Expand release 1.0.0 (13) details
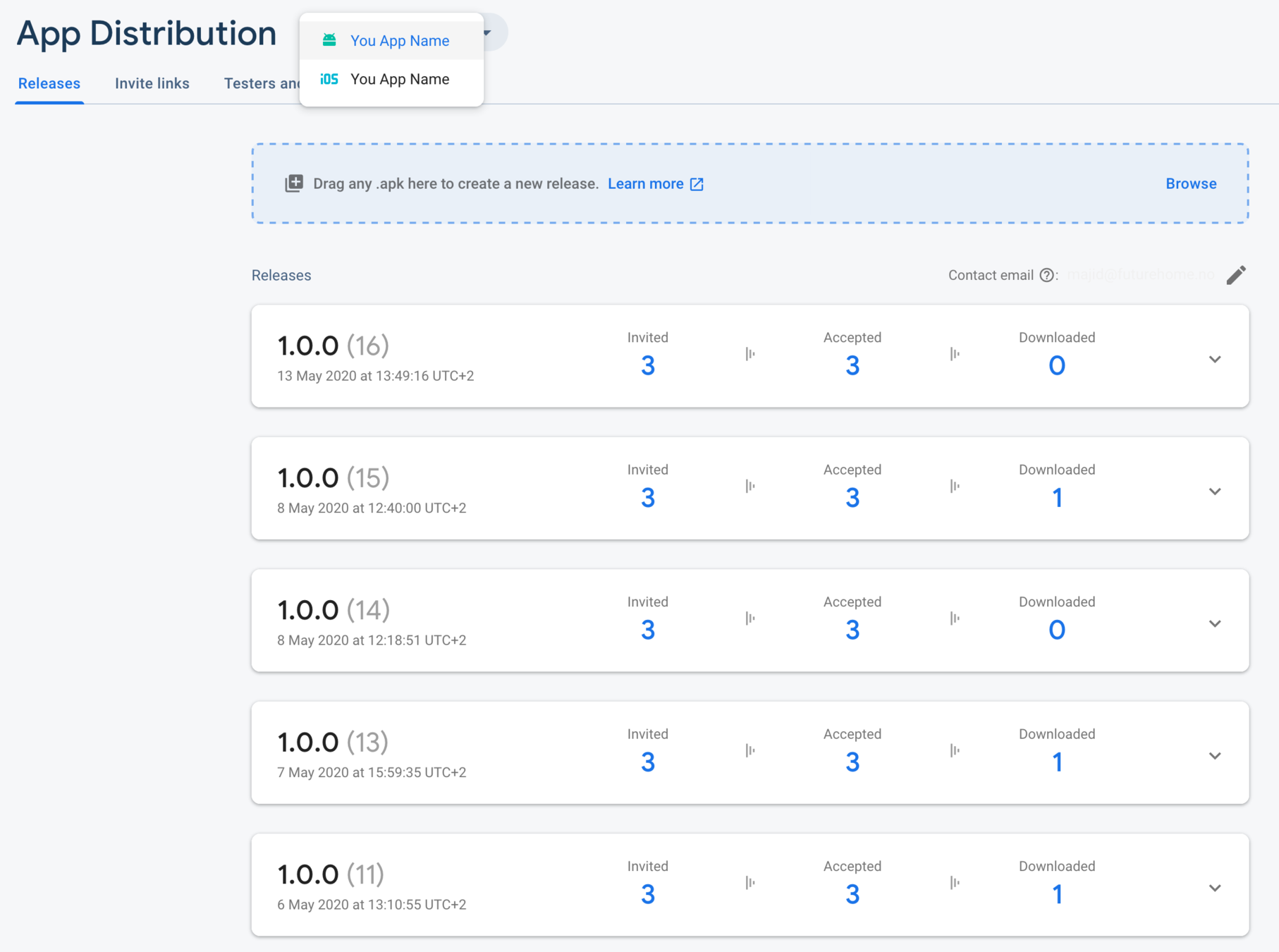Screen dimensions: 1279x952 click(x=1215, y=756)
